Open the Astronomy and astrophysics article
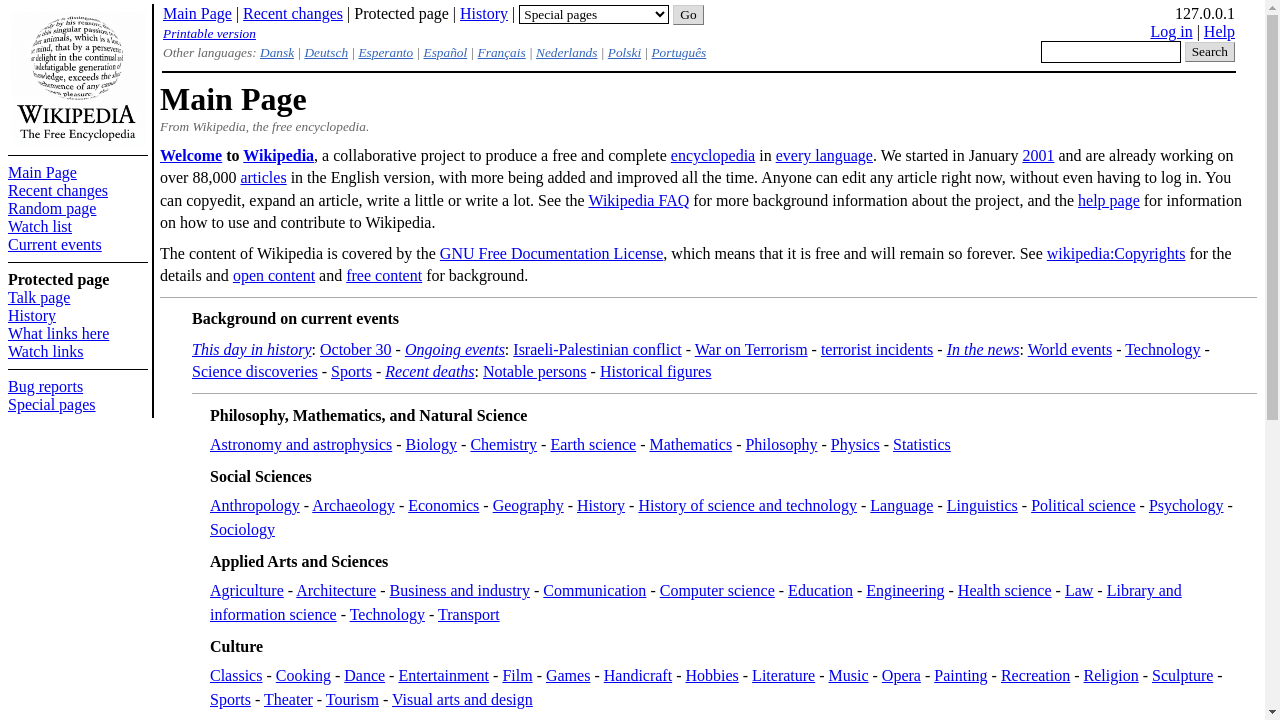 tap(300, 444)
